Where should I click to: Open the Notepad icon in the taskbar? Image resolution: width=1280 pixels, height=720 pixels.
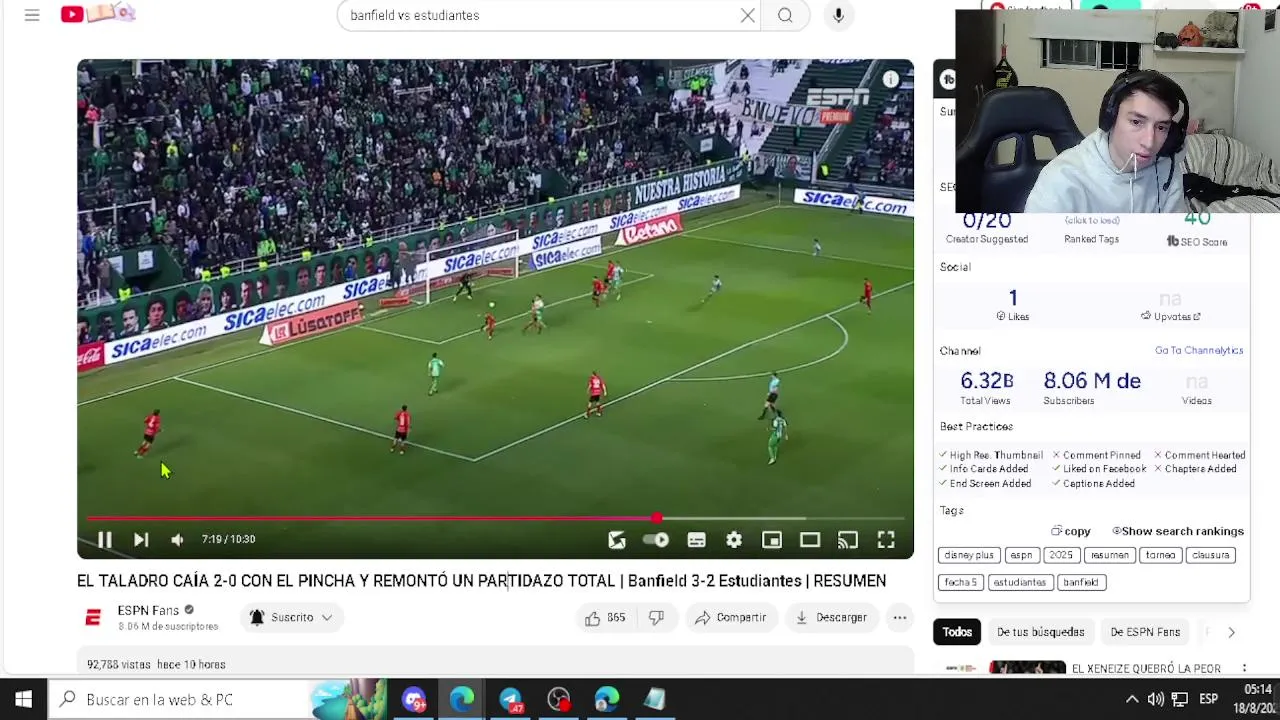click(x=655, y=699)
